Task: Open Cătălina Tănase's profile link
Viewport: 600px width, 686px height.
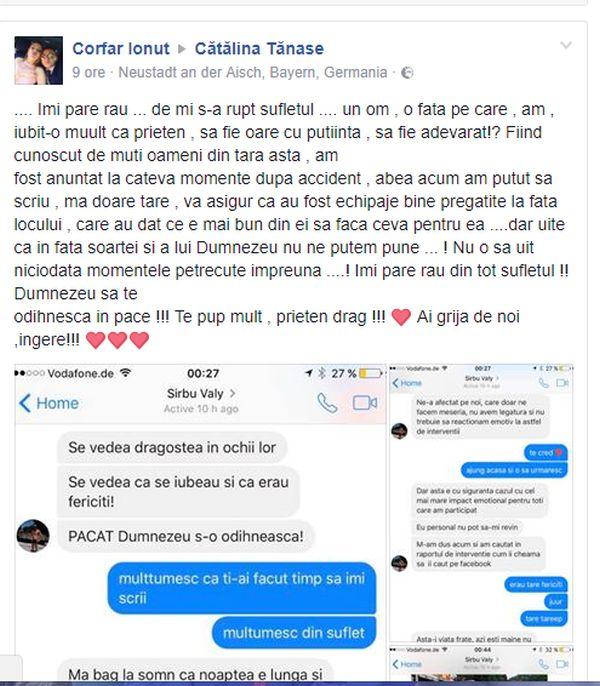Action: pyautogui.click(x=259, y=48)
